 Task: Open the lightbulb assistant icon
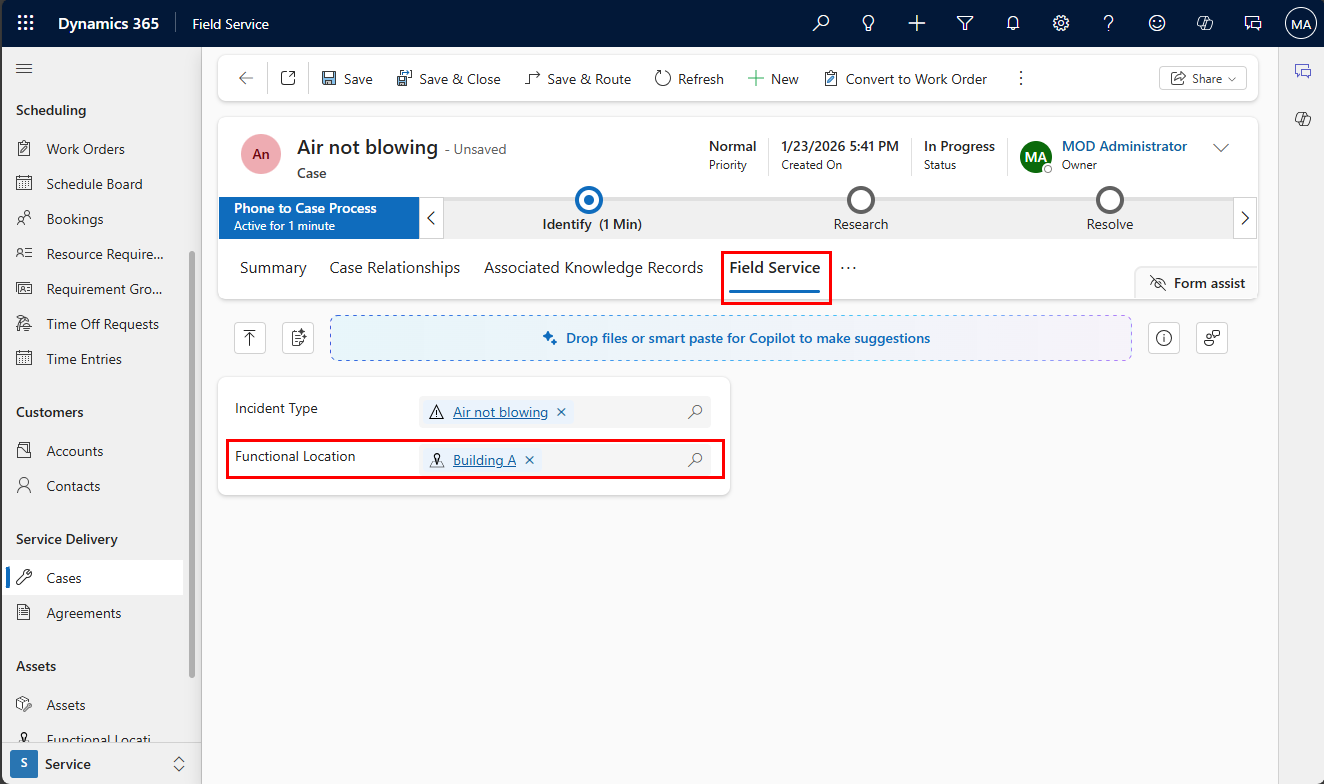(x=869, y=23)
